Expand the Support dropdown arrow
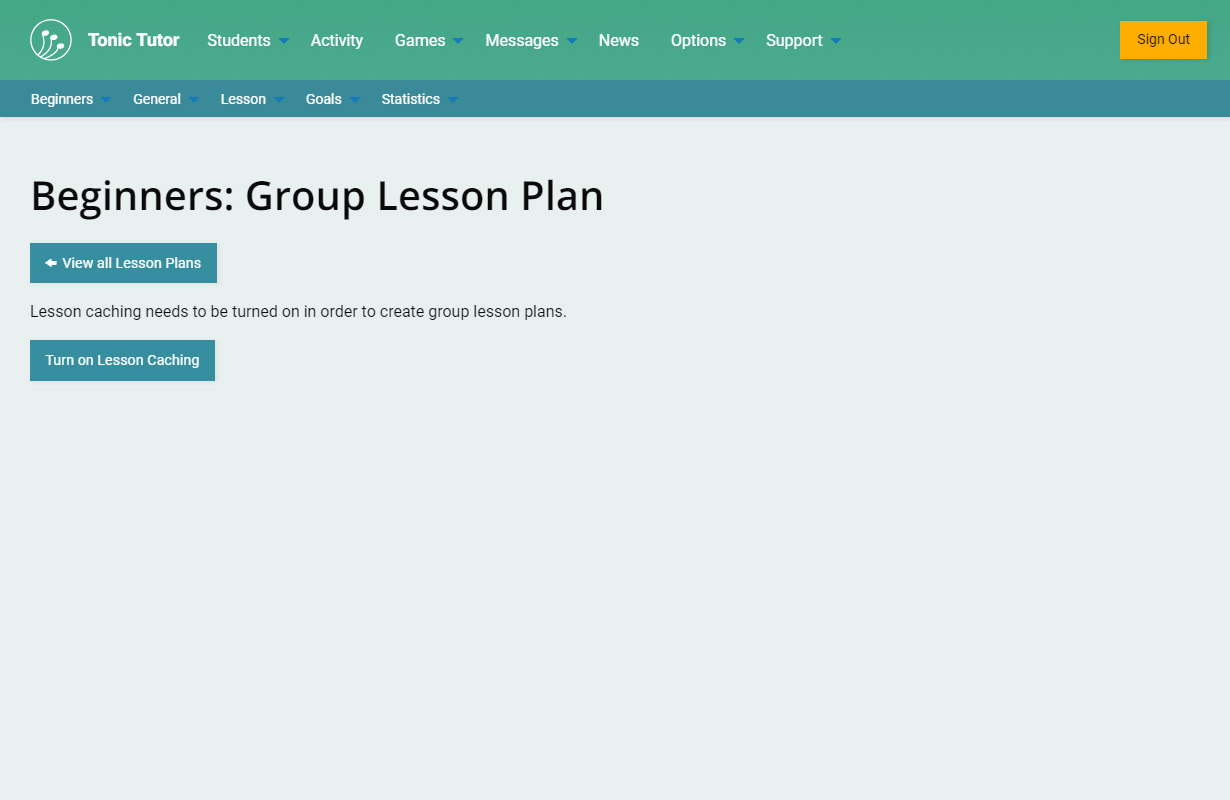 tap(836, 41)
